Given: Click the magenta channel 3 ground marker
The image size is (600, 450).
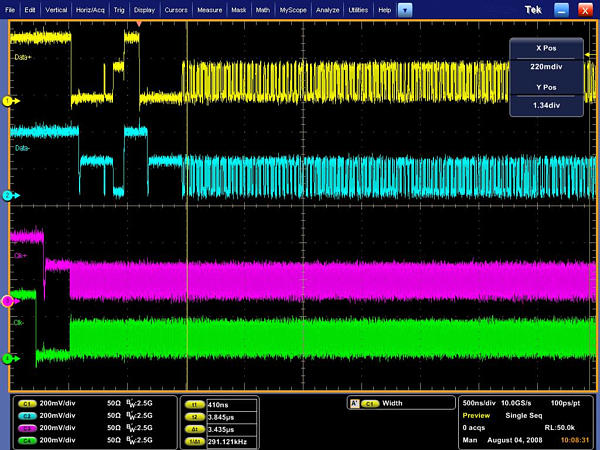Looking at the screenshot, I should (7, 300).
